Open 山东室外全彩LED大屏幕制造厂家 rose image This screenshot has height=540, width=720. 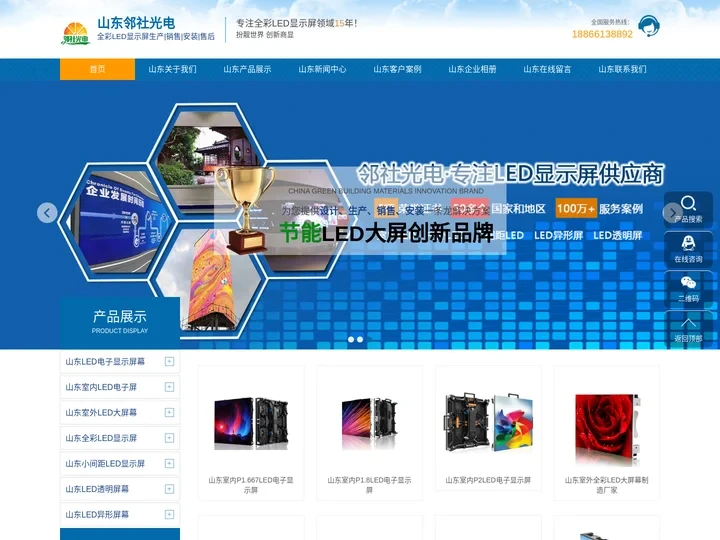tap(607, 428)
